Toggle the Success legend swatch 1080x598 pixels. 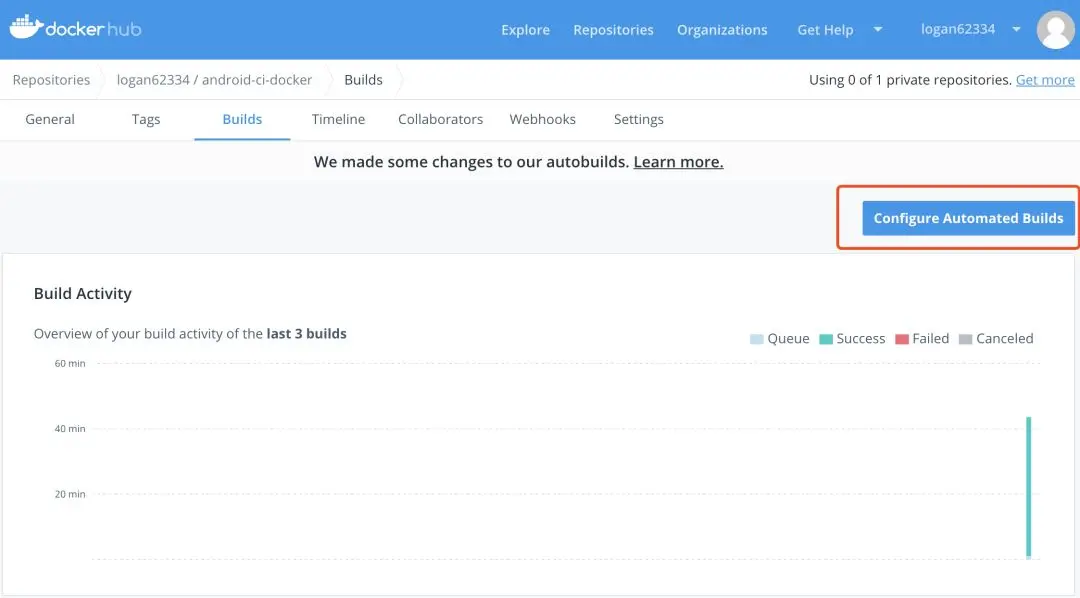pyautogui.click(x=826, y=339)
